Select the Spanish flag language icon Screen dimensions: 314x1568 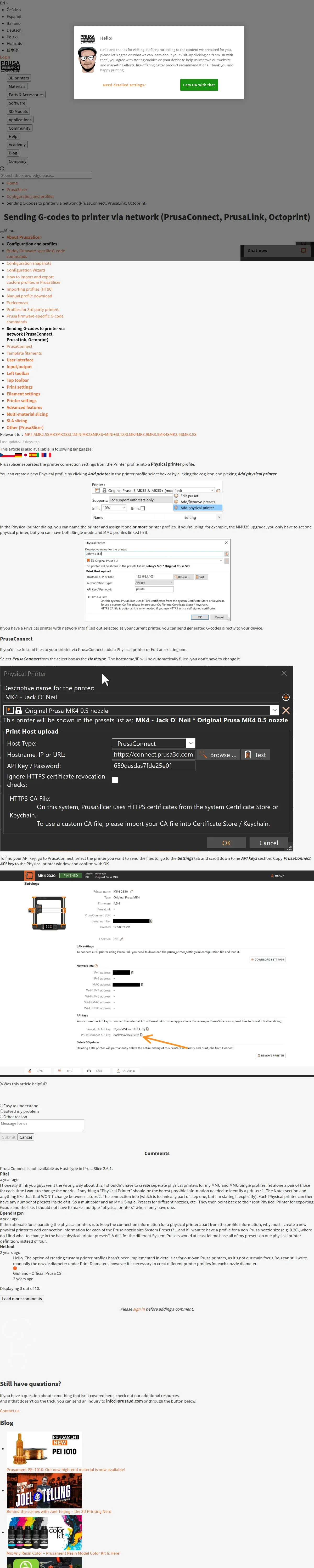point(33,455)
